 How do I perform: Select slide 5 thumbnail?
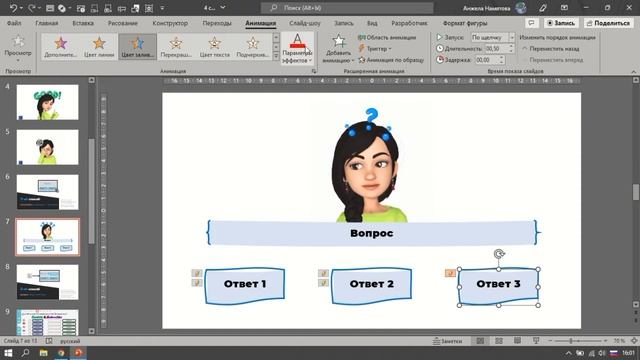[x=47, y=147]
